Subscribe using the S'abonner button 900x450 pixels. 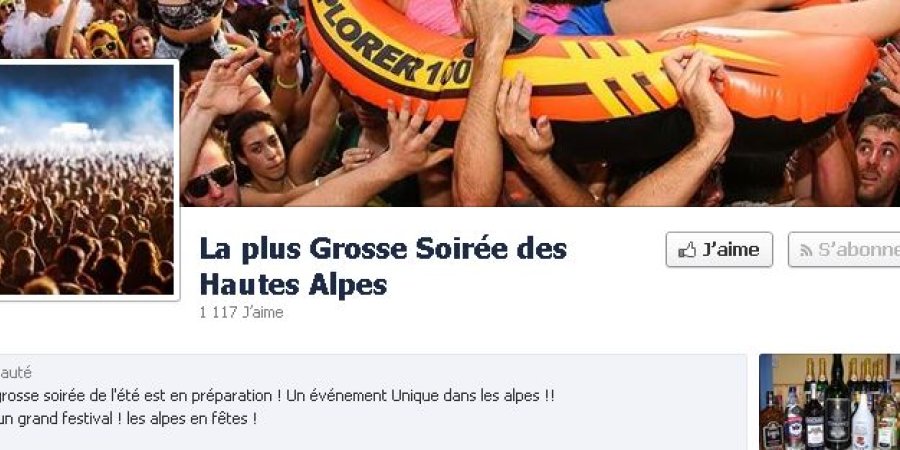click(844, 250)
